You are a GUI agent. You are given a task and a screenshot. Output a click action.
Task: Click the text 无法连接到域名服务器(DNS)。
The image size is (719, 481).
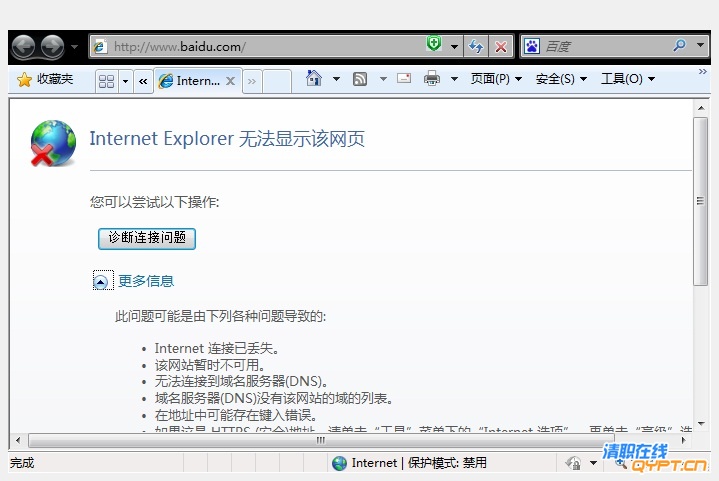point(241,381)
